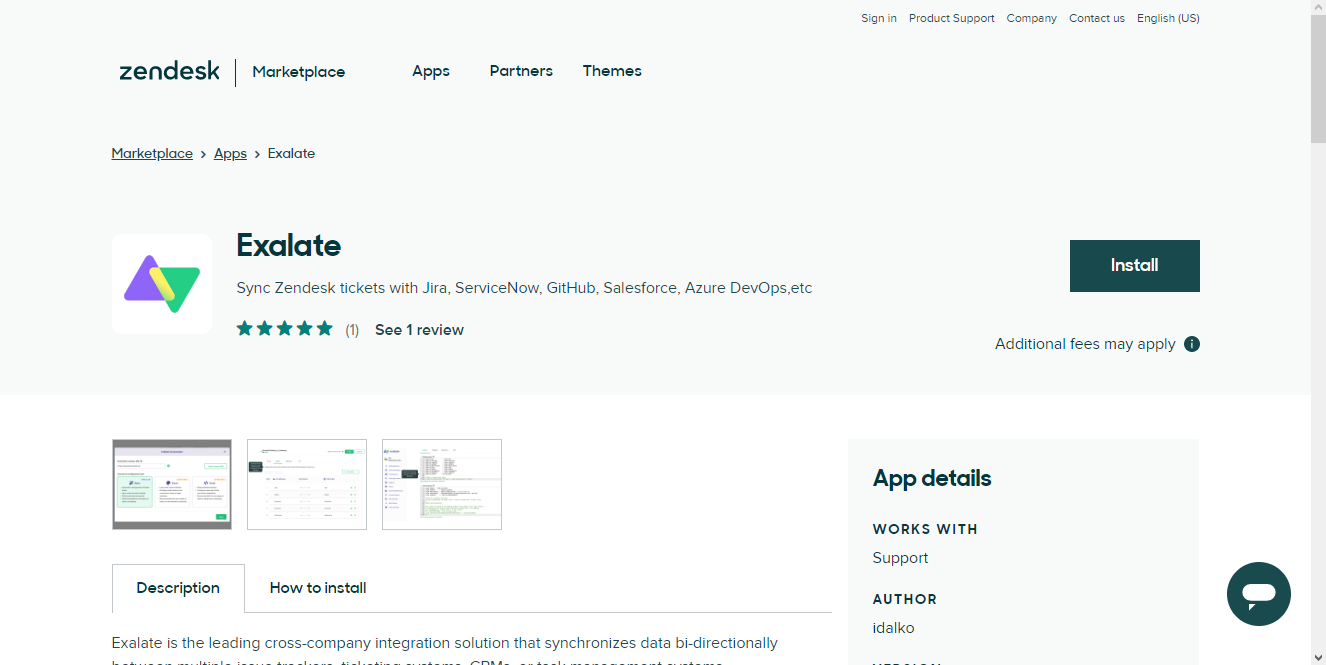Open the Company link
The image size is (1326, 665).
pos(1032,18)
